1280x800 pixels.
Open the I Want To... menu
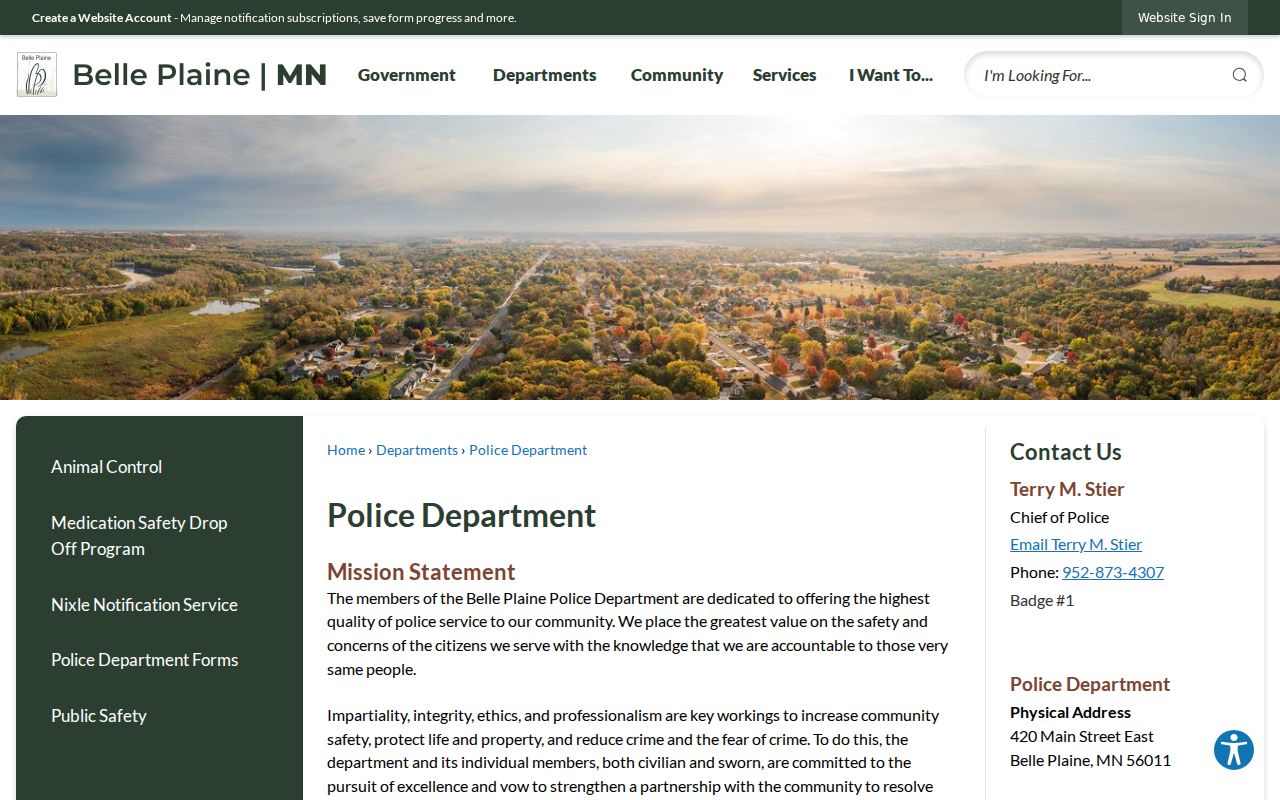pos(891,75)
